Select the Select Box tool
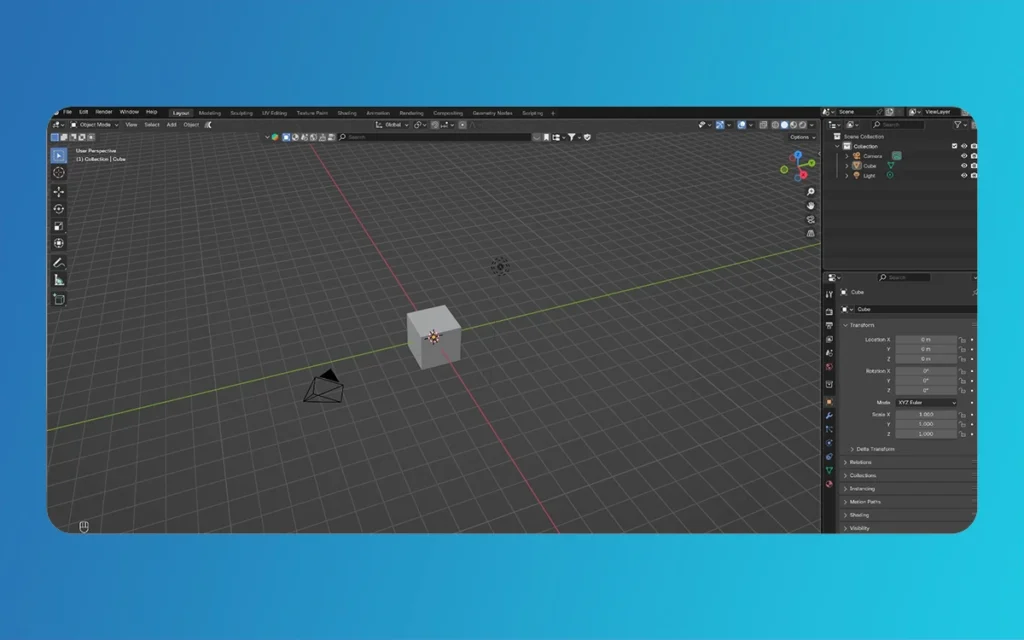Image resolution: width=1024 pixels, height=640 pixels. 59,155
